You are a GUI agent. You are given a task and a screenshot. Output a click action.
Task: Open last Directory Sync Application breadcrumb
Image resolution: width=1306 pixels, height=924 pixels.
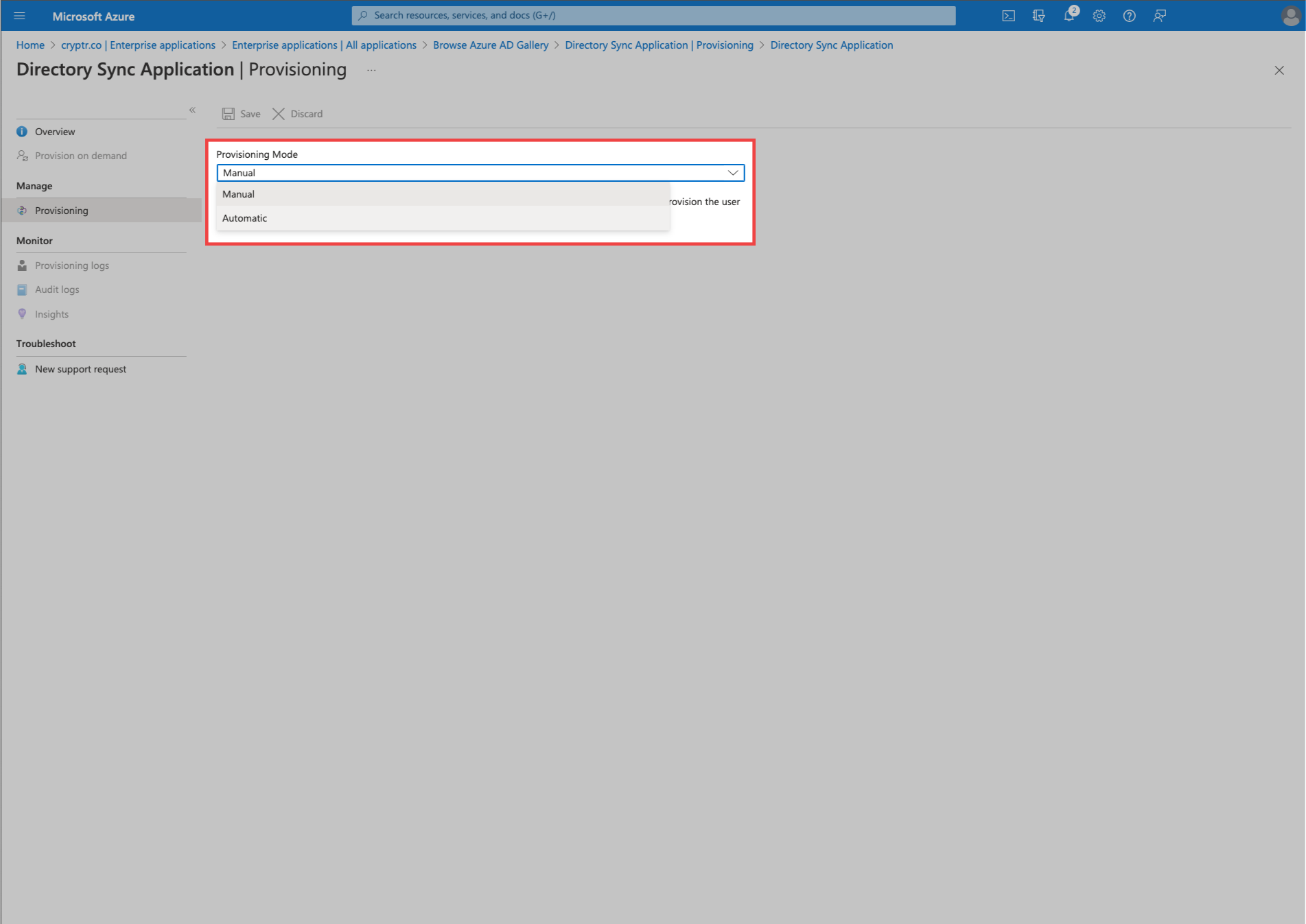[x=832, y=45]
